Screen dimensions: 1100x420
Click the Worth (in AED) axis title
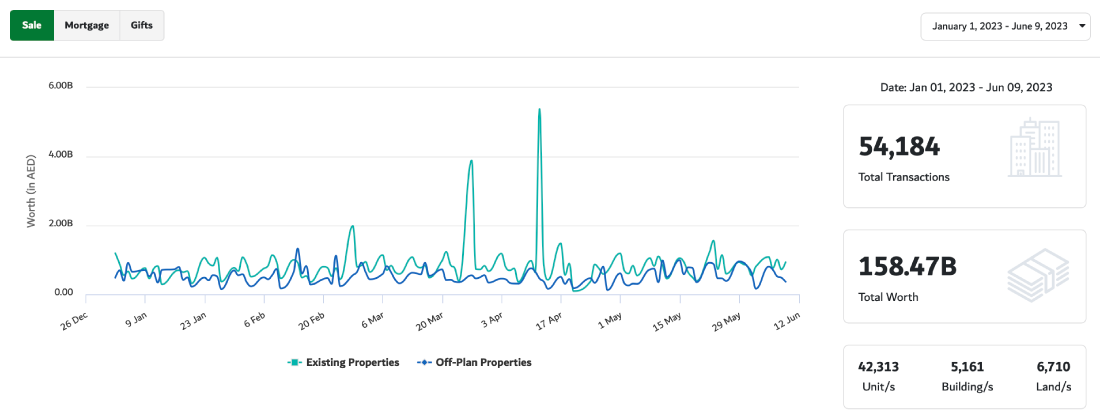click(31, 190)
